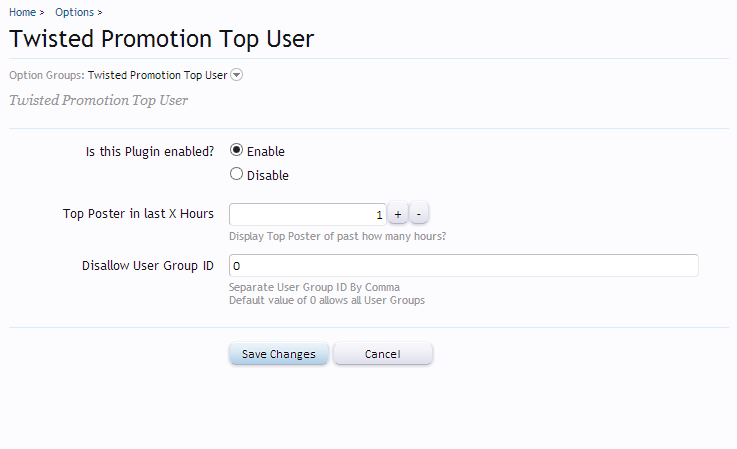
Task: Open the Options breadcrumb link
Action: coord(74,12)
